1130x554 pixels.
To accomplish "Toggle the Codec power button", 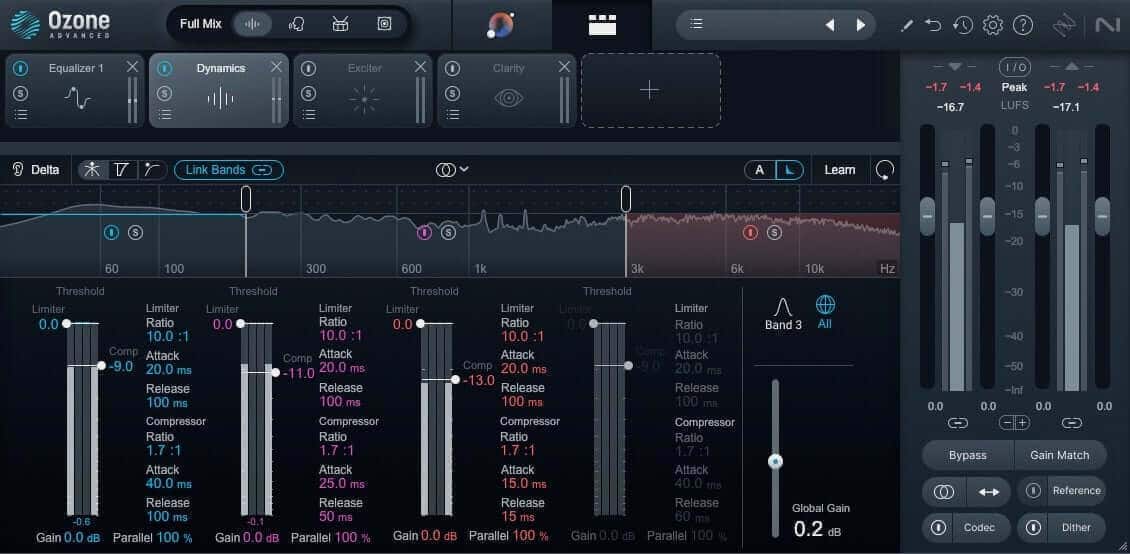I will tap(938, 527).
